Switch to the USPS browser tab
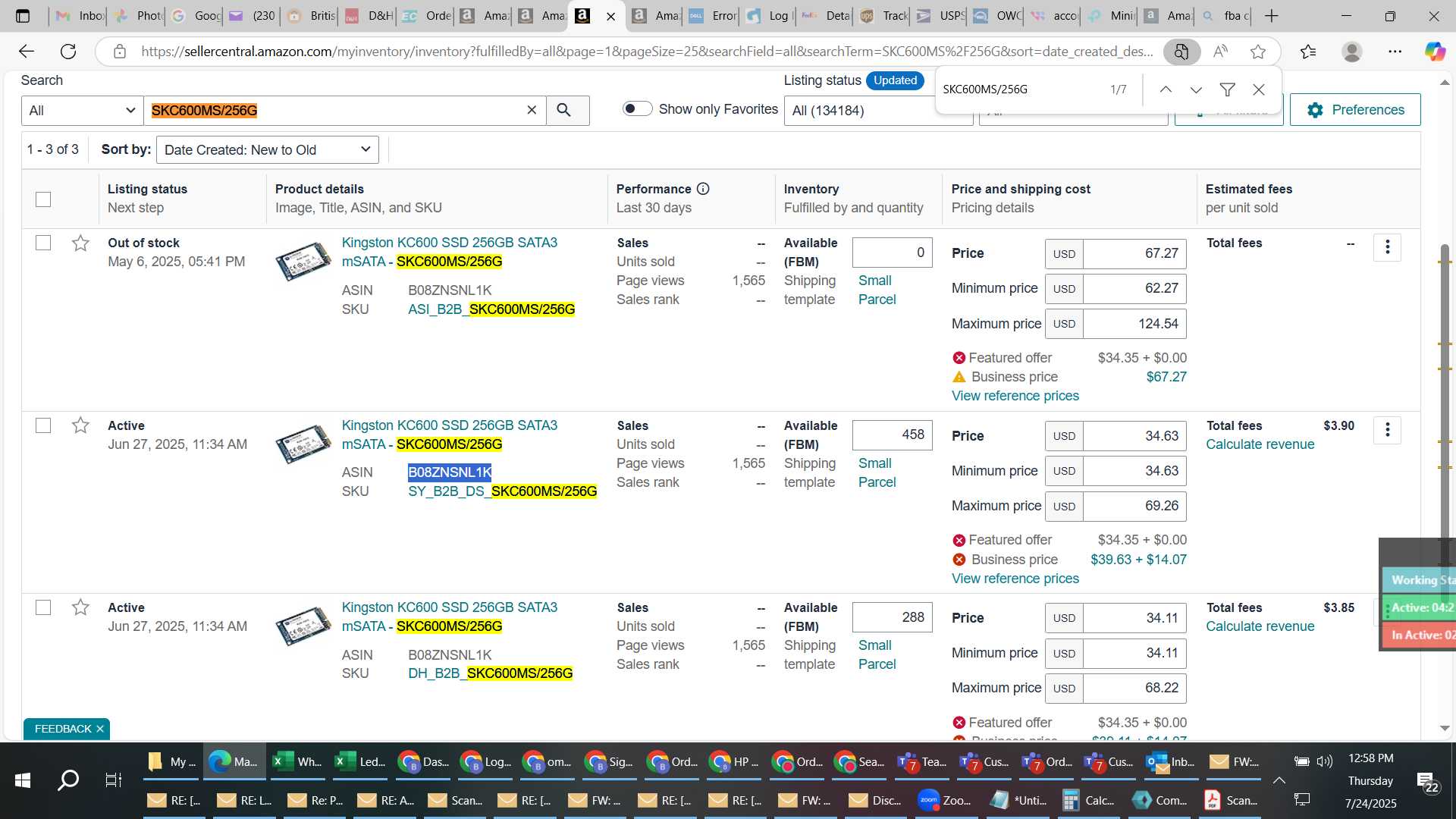 click(x=940, y=16)
